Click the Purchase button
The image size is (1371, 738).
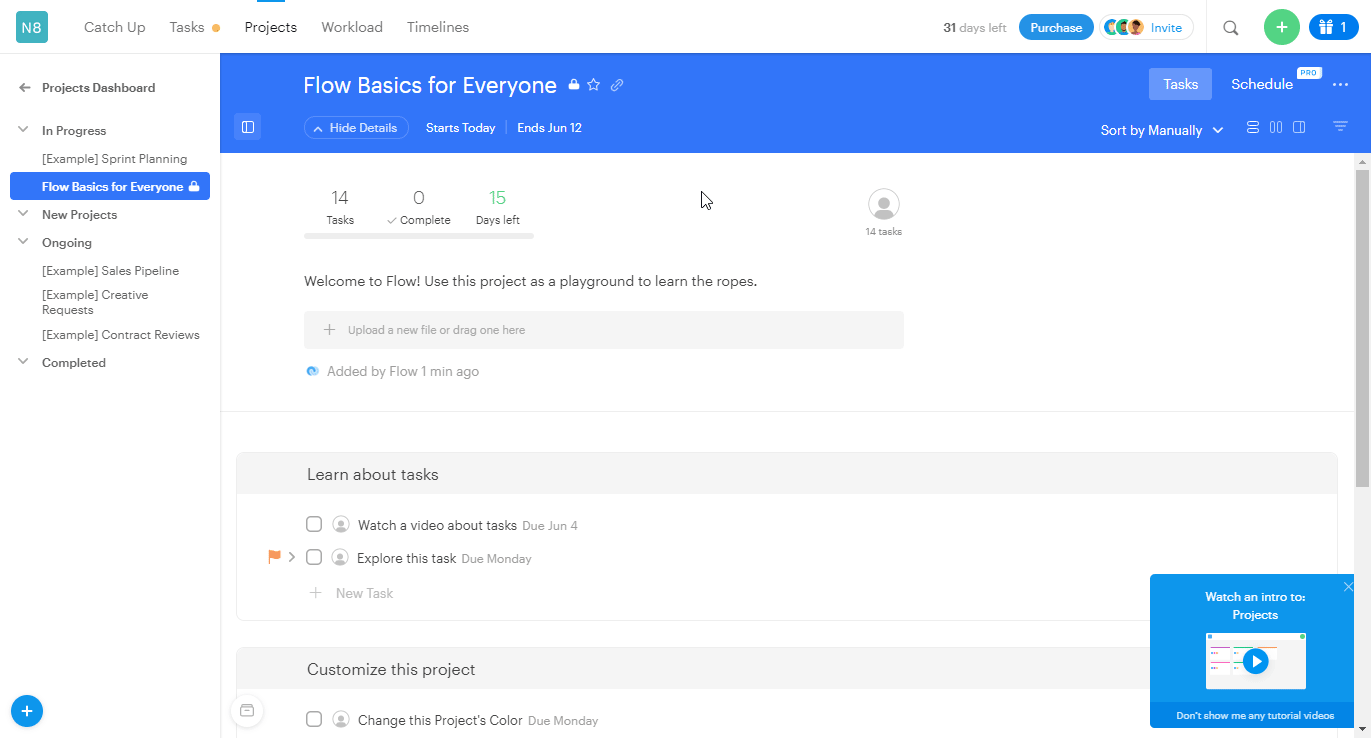pos(1056,27)
